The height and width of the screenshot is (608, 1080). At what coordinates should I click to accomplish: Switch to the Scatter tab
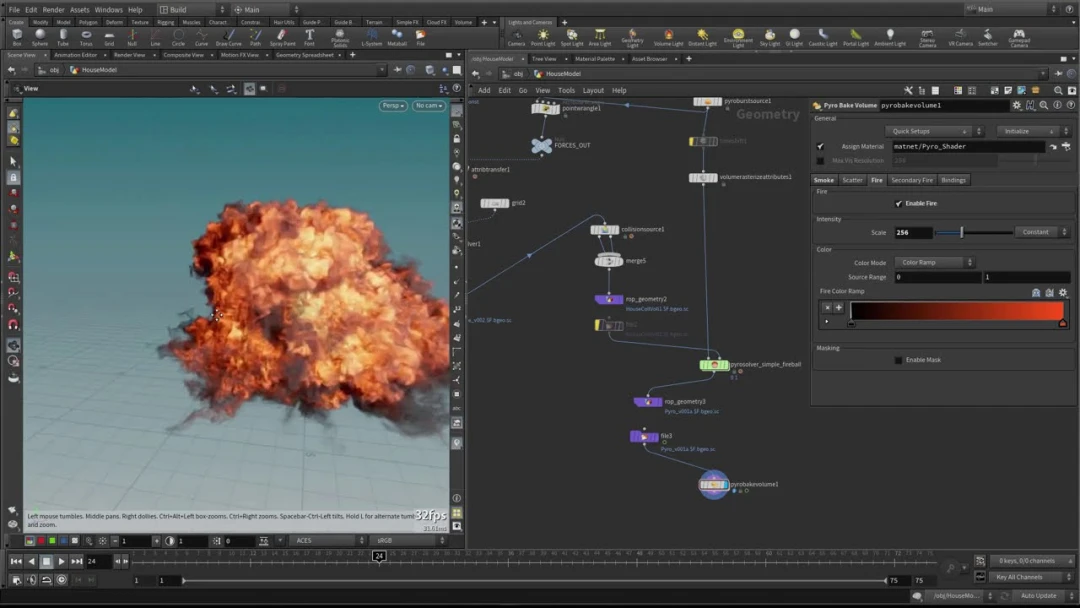852,180
